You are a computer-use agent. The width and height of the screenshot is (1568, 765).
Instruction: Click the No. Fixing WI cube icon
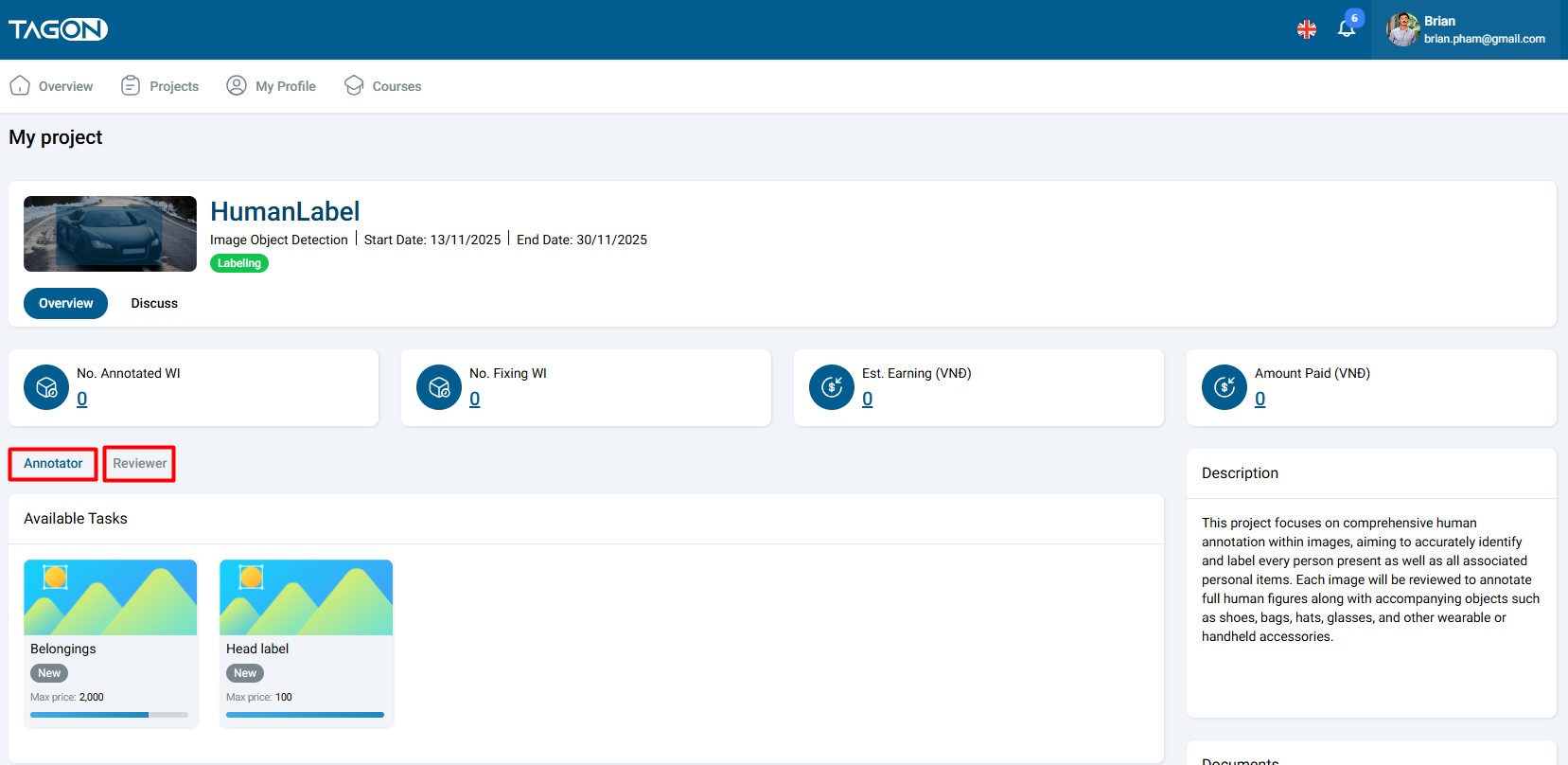coord(439,387)
